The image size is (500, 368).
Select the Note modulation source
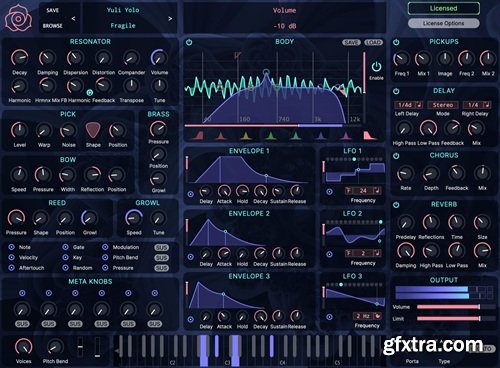pos(11,247)
